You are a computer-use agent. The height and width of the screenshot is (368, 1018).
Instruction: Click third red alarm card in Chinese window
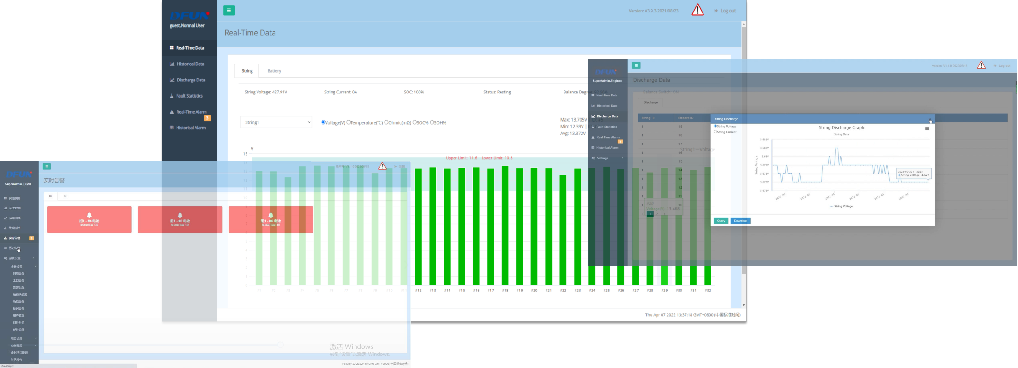pyautogui.click(x=271, y=219)
